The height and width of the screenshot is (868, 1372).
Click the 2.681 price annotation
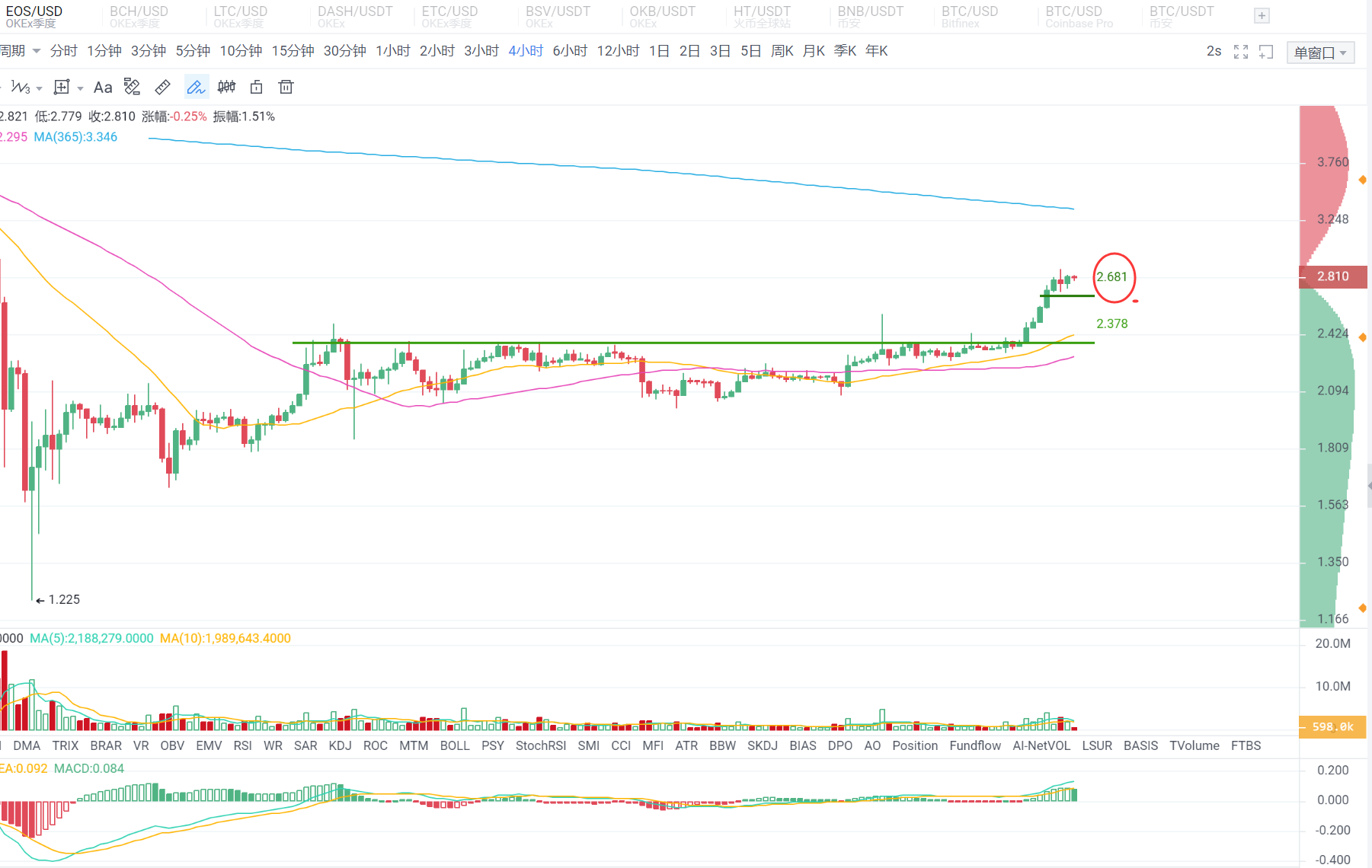pos(1112,277)
